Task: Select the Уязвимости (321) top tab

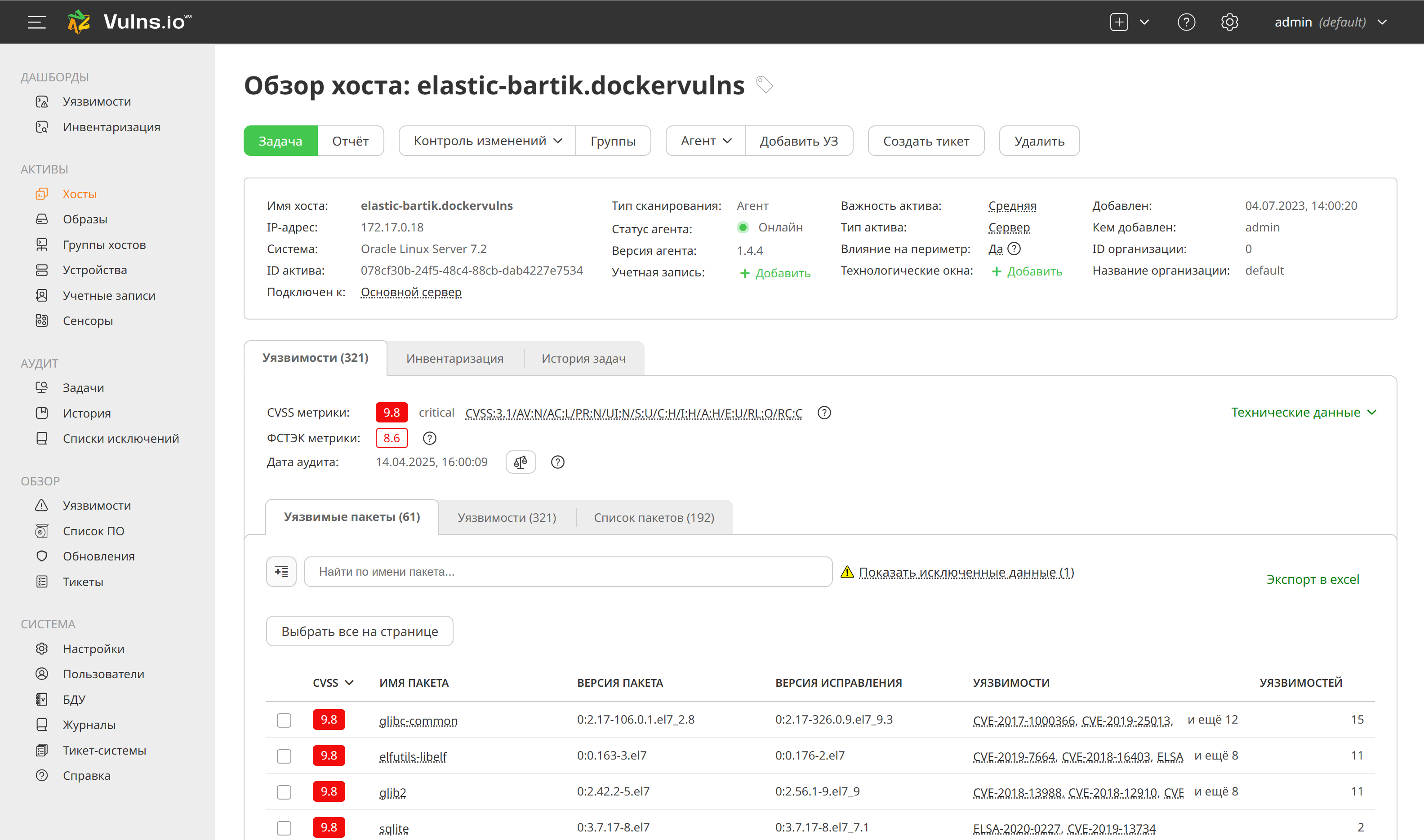Action: coord(315,358)
